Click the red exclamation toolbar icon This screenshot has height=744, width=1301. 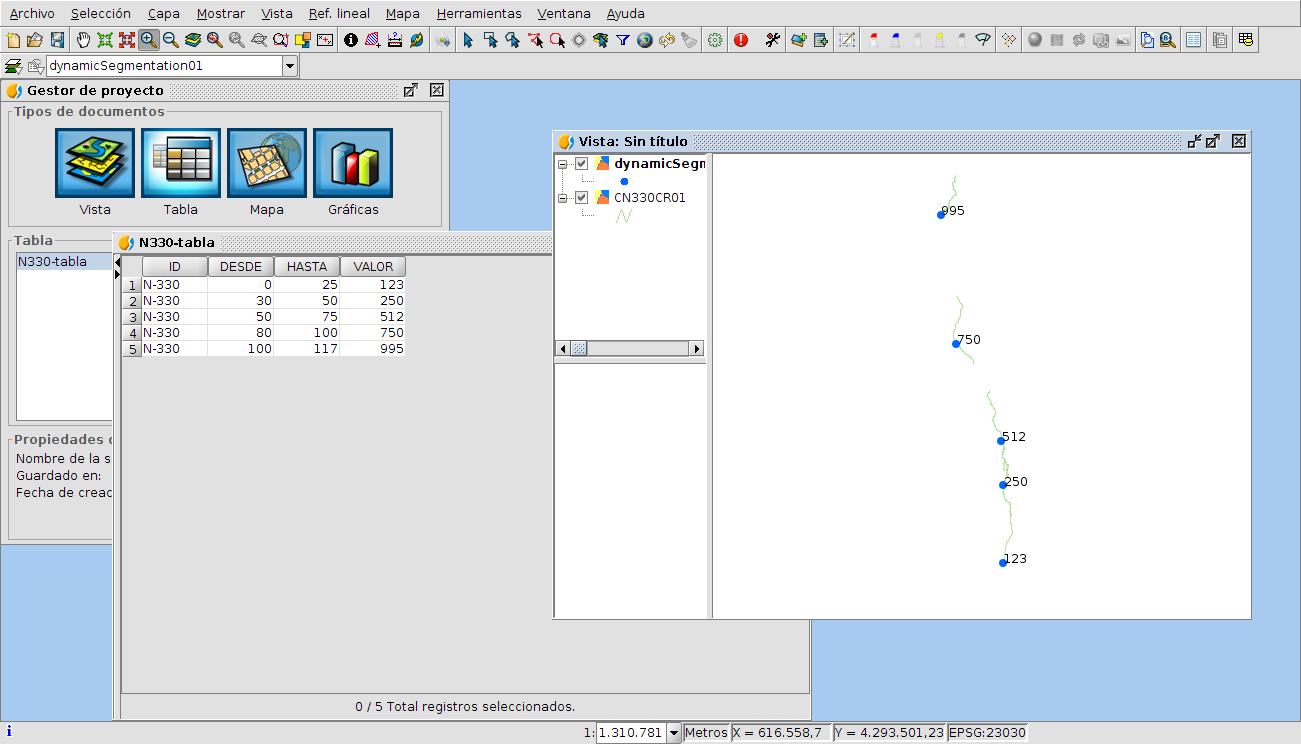pyautogui.click(x=741, y=40)
